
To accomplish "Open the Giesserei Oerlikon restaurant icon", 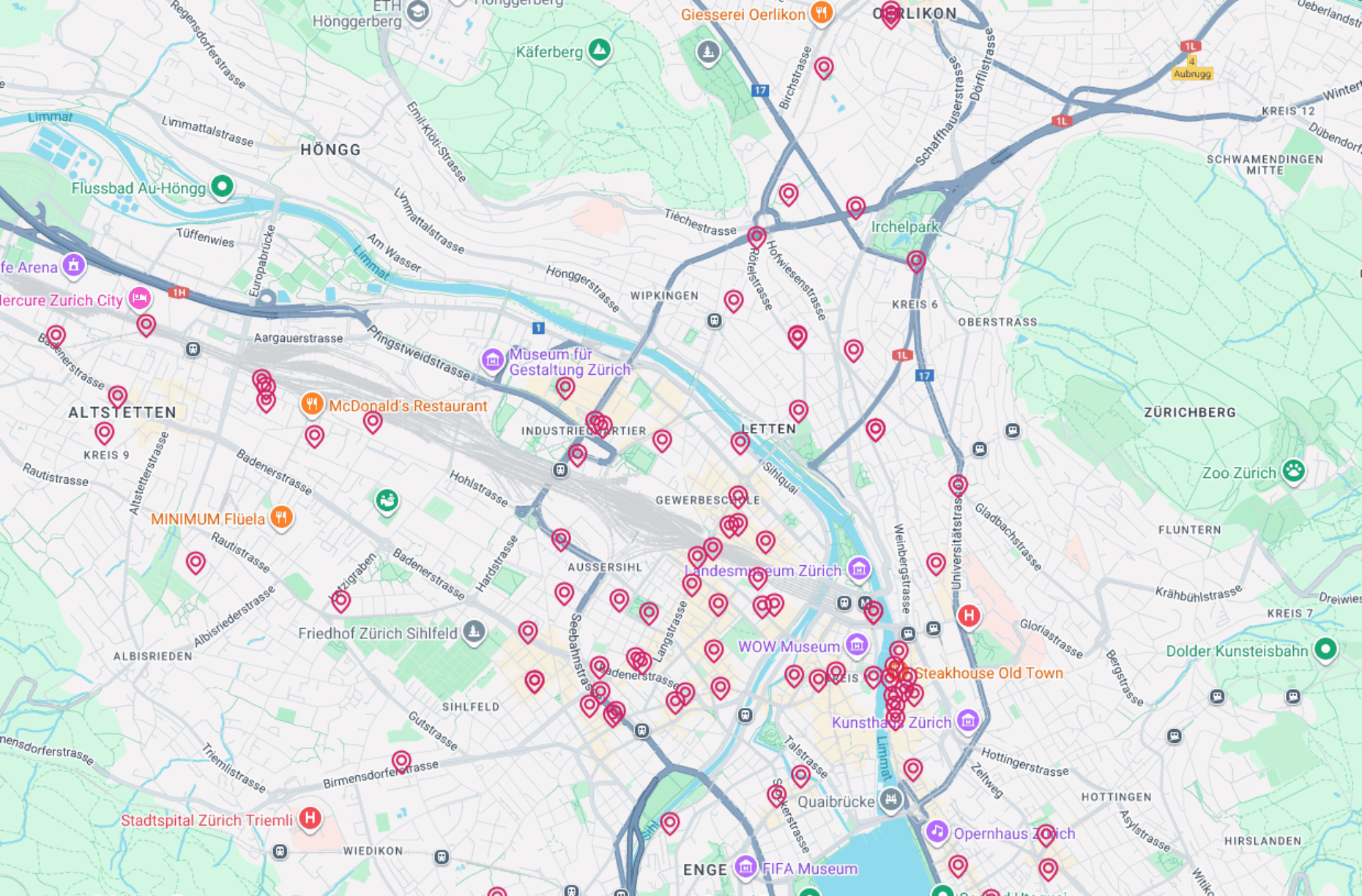I will click(x=821, y=12).
